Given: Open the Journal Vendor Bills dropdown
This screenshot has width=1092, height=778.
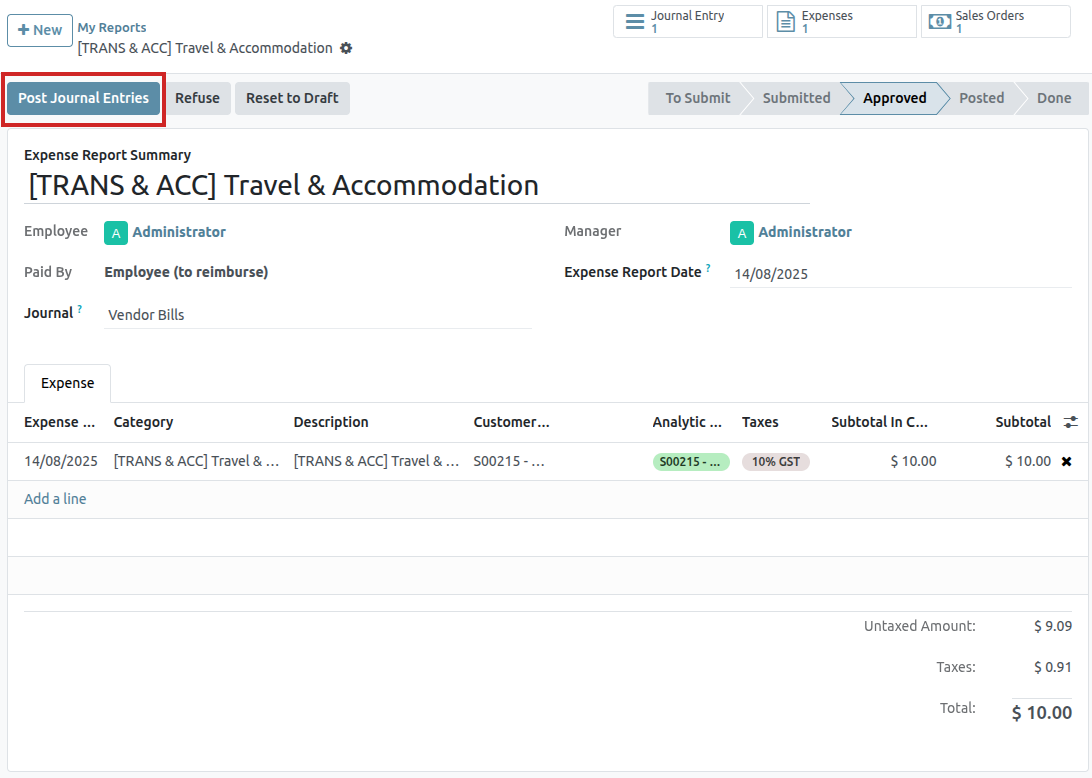Looking at the screenshot, I should click(x=317, y=315).
